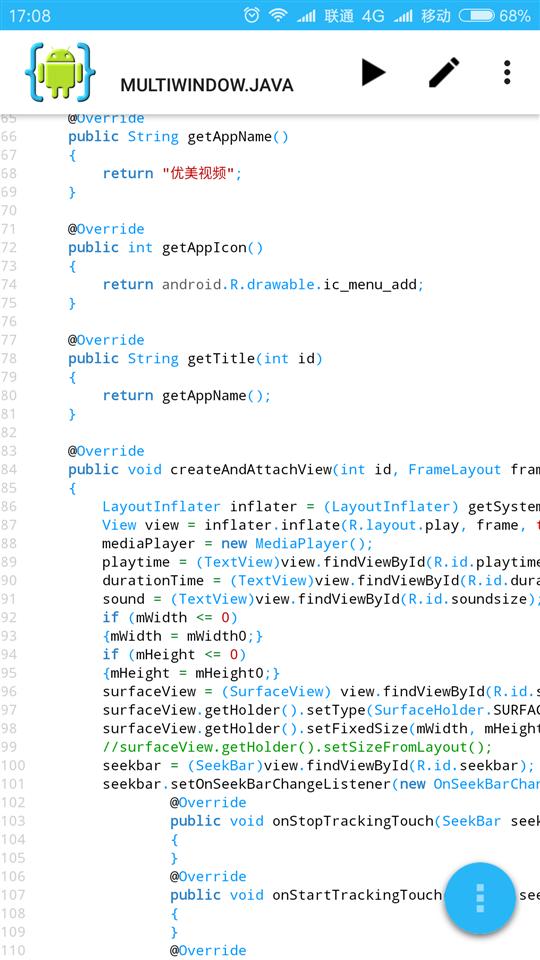
Task: Tap the Wi-Fi status bar icon
Action: [x=279, y=15]
